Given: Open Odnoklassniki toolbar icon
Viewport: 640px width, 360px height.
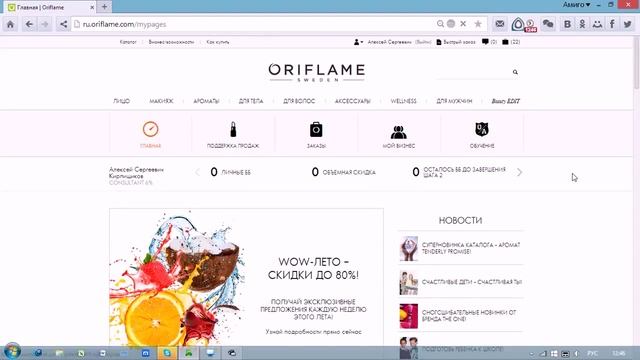Looking at the screenshot, I should tap(582, 24).
